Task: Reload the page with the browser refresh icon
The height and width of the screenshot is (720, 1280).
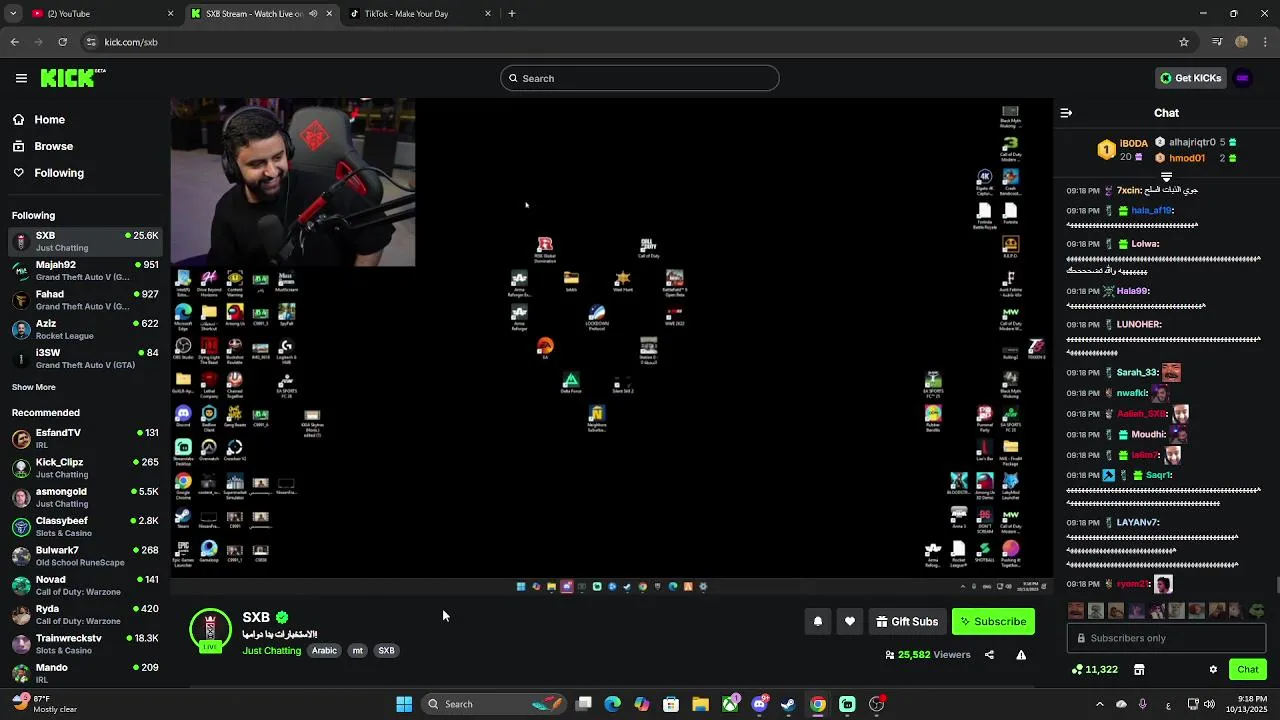Action: tap(62, 42)
